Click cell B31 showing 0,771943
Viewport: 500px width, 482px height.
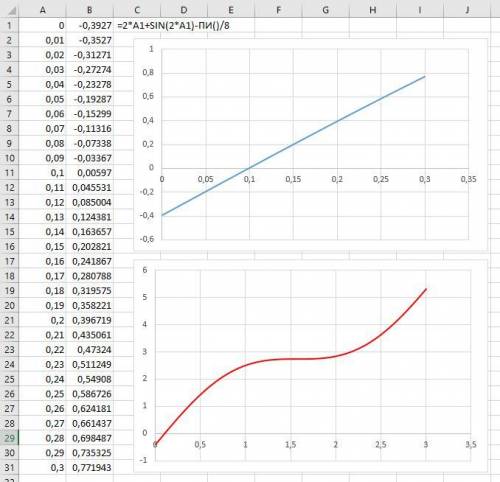[x=90, y=467]
